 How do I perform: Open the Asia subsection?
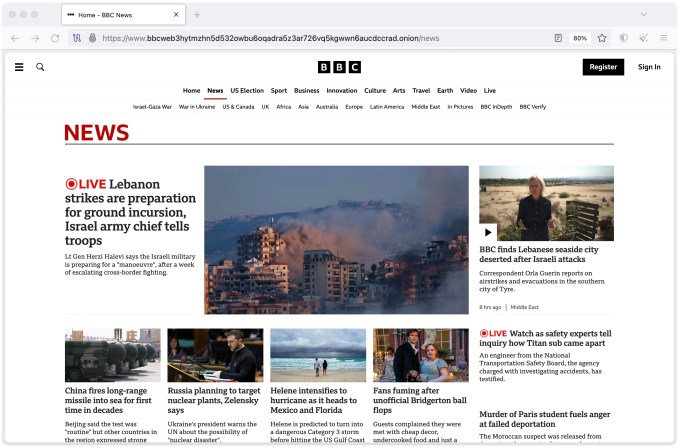tap(304, 107)
